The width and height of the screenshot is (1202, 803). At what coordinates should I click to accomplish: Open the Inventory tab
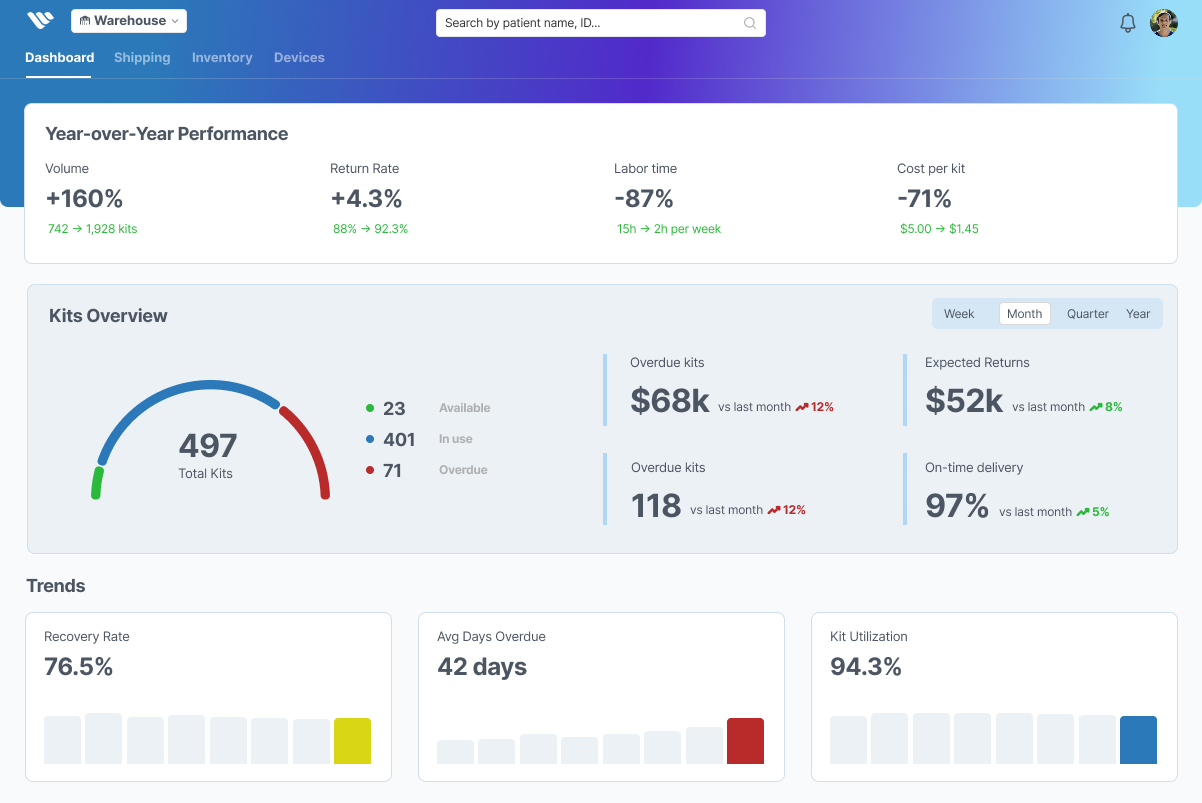[x=221, y=57]
